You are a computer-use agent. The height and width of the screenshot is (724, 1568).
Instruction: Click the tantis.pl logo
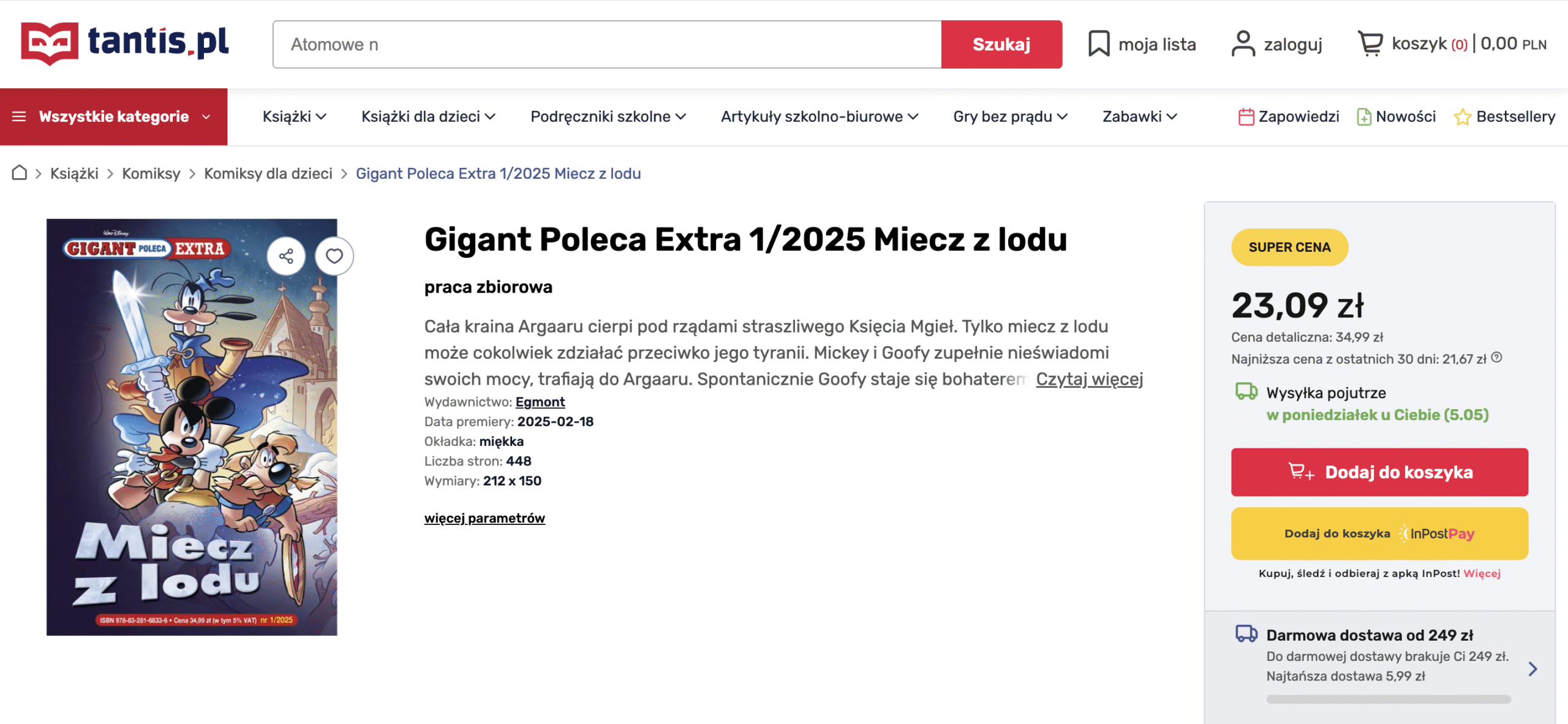point(125,43)
